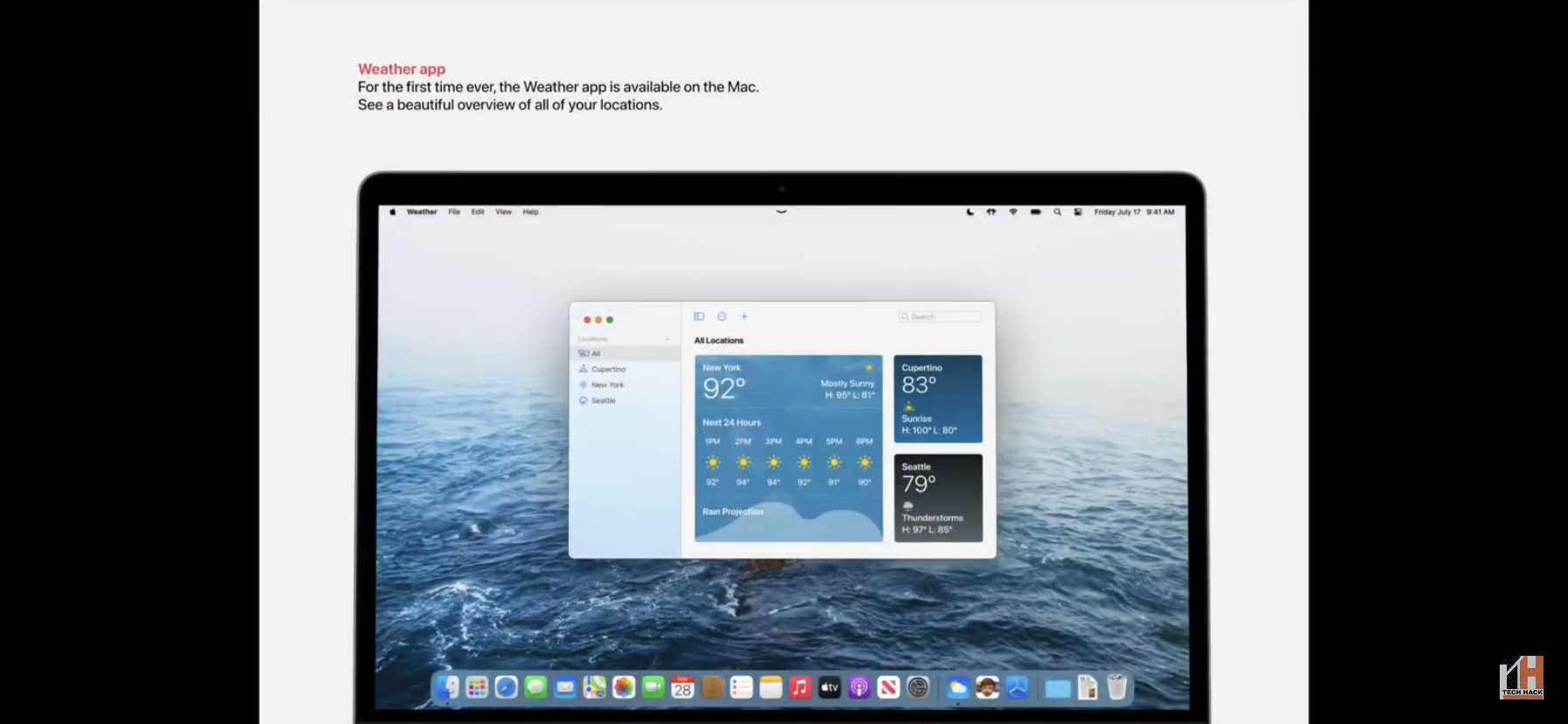The width and height of the screenshot is (1568, 724).
Task: Select Seattle in the sidebar
Action: coord(625,400)
